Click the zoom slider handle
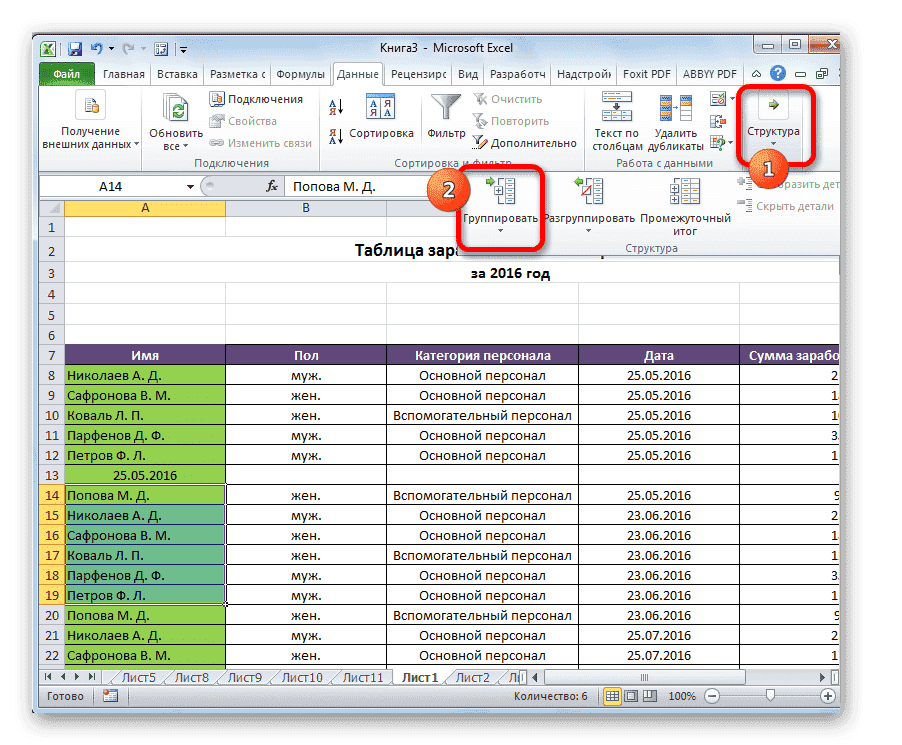902x745 pixels. [768, 696]
